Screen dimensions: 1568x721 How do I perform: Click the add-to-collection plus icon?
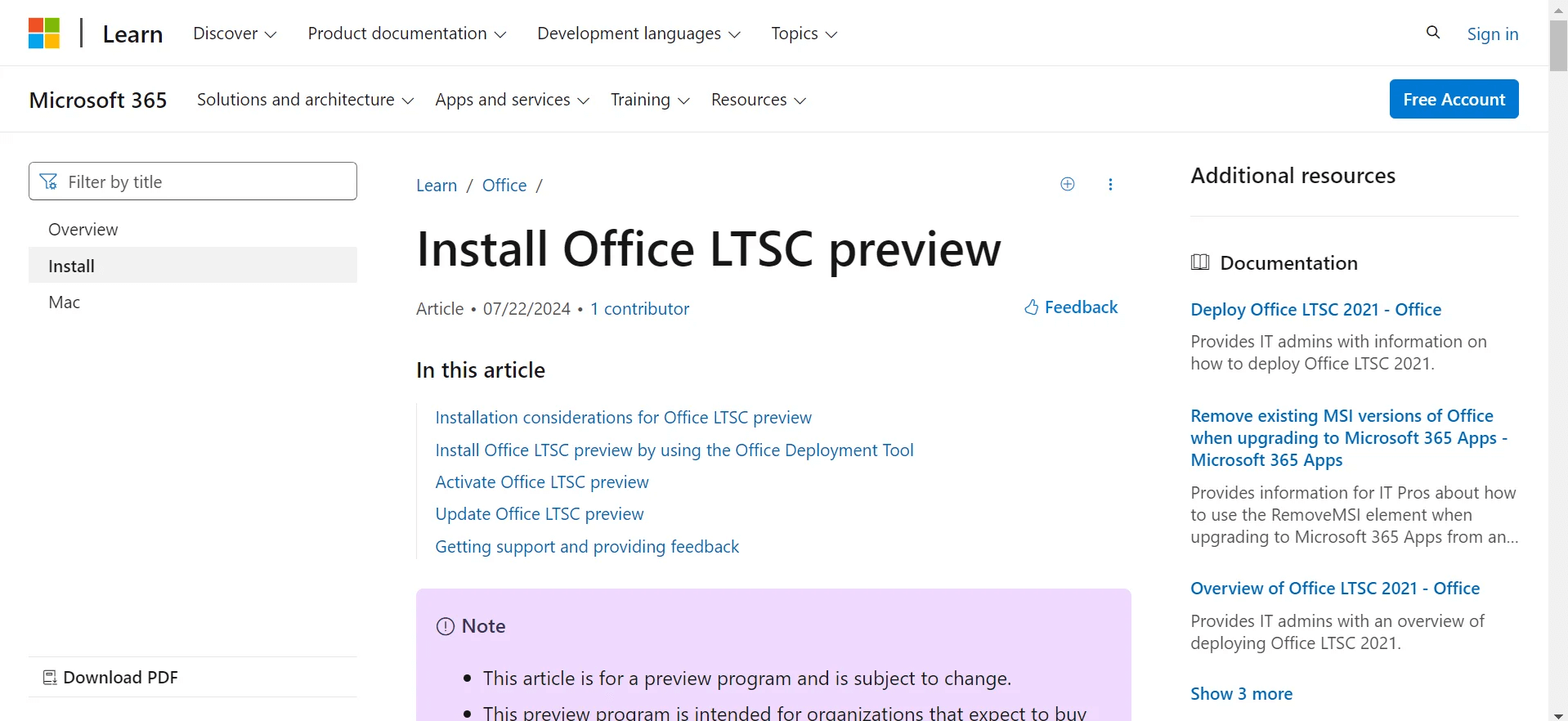tap(1067, 184)
